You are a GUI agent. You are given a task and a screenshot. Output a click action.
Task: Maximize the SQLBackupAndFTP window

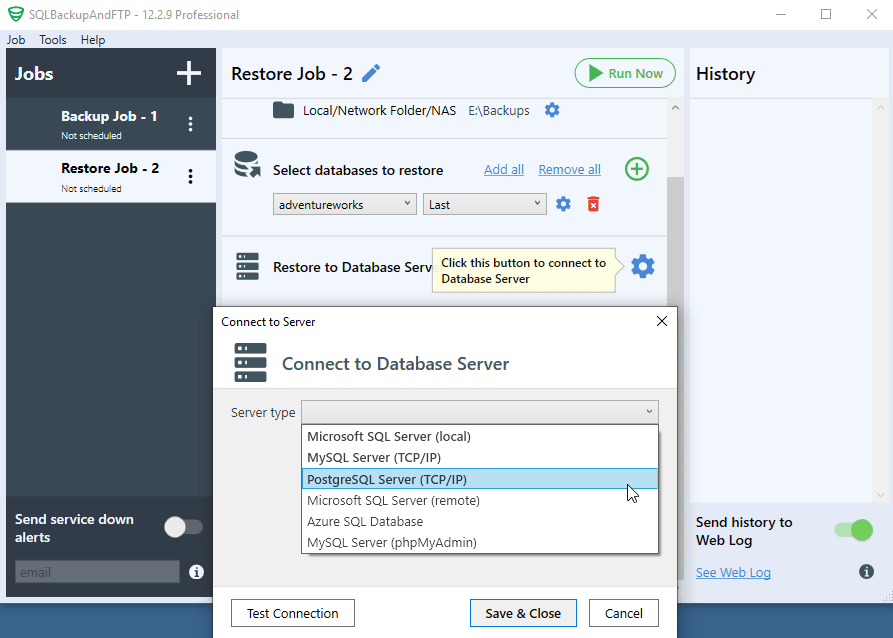click(x=826, y=14)
